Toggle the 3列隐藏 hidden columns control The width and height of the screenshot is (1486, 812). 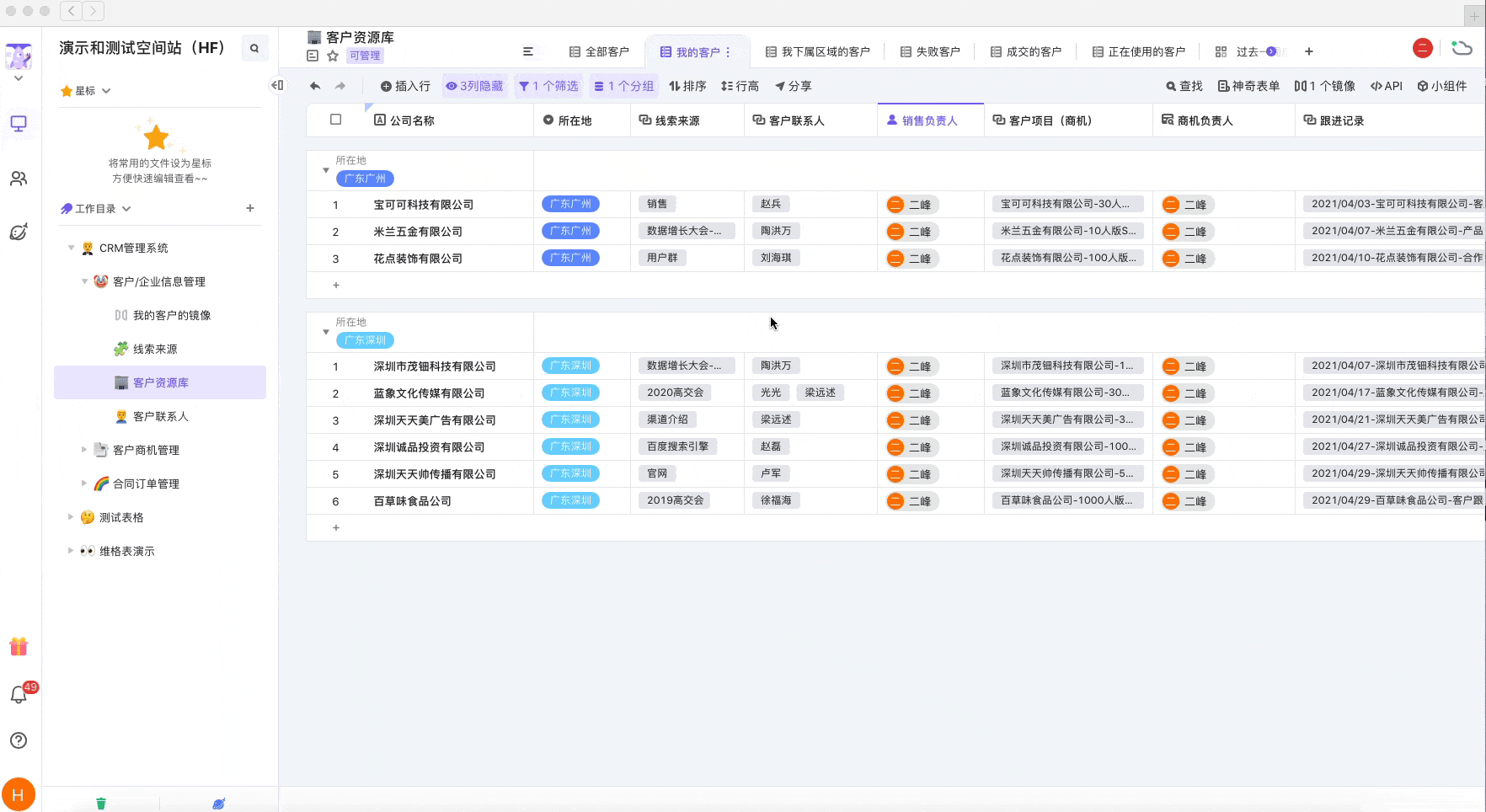coord(475,86)
